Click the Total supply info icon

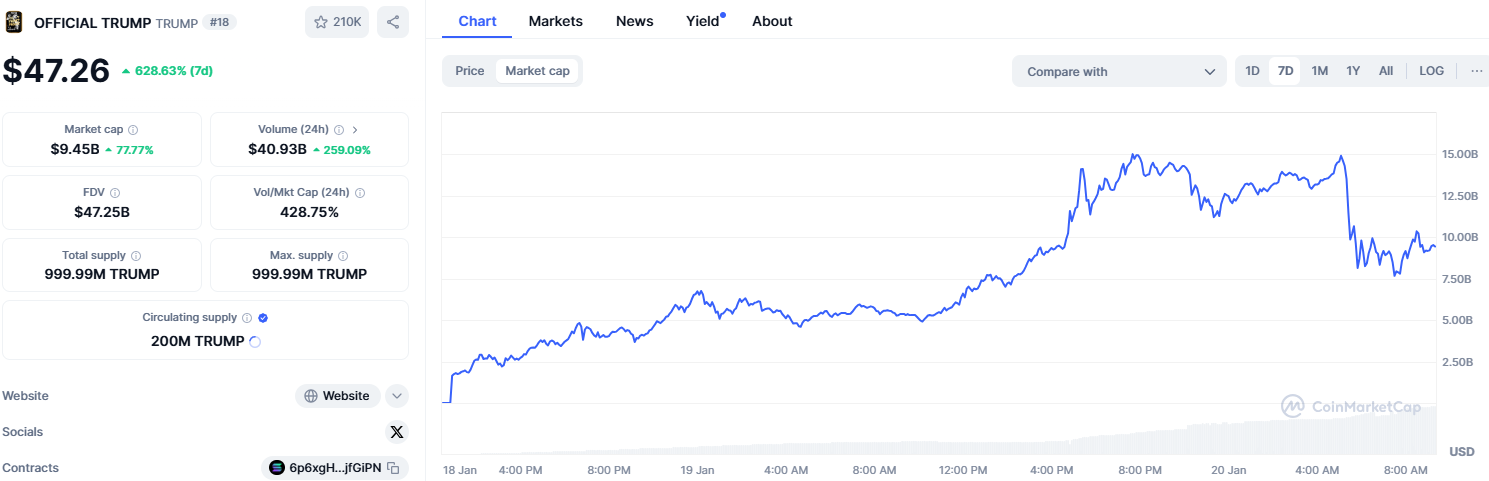pyautogui.click(x=136, y=256)
